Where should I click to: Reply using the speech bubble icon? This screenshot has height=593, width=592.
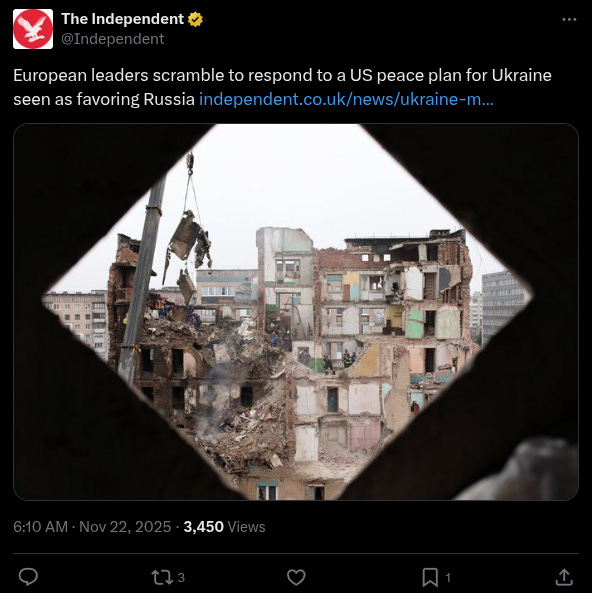pyautogui.click(x=28, y=577)
